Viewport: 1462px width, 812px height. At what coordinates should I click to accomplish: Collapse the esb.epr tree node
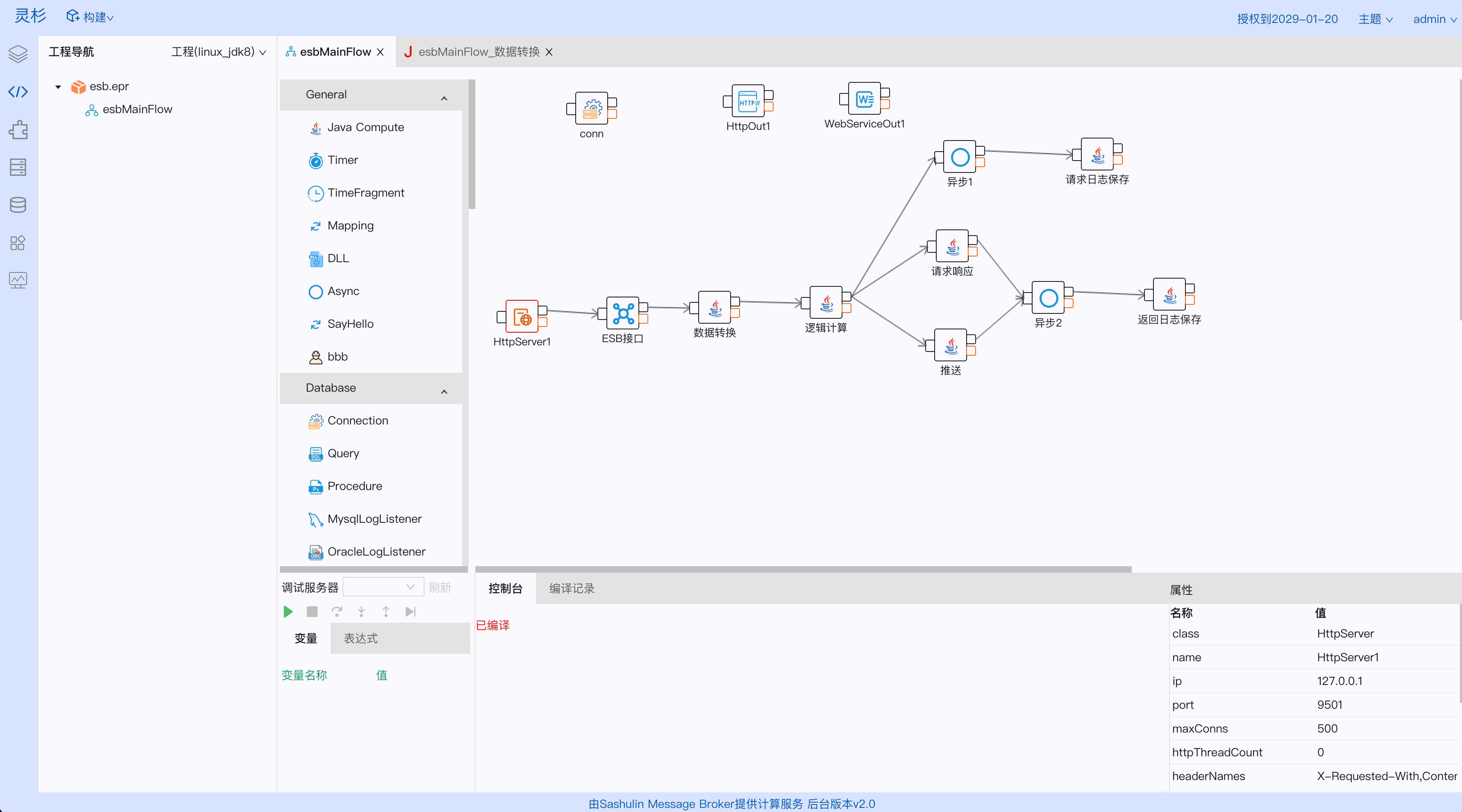(x=58, y=87)
